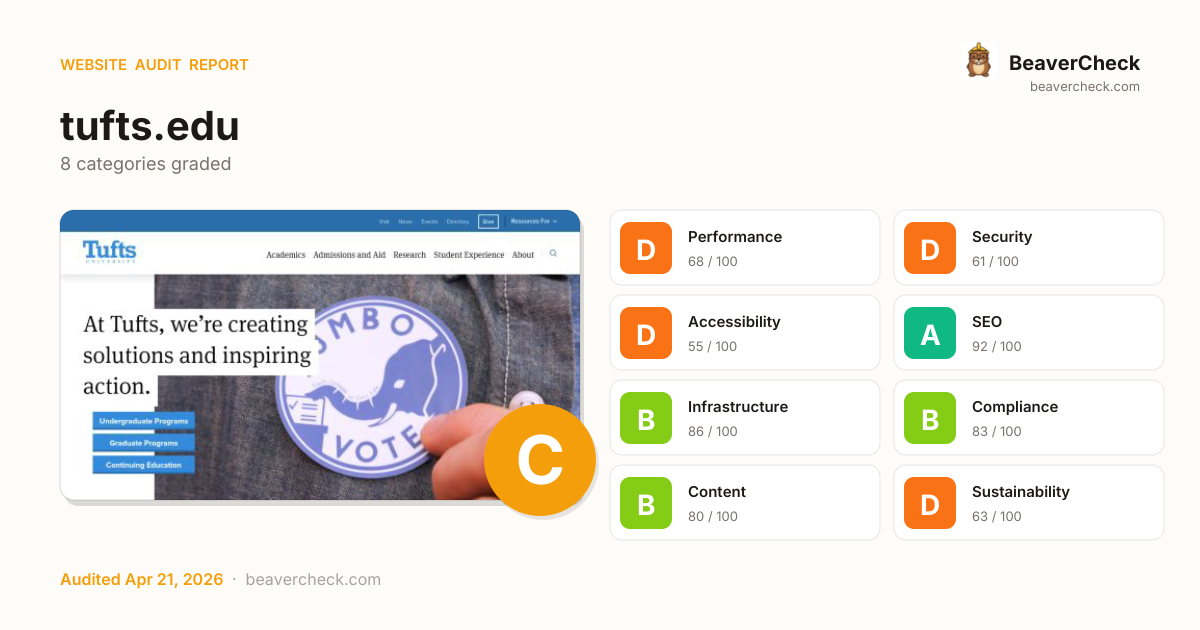Open the beavercheck.com link under the logo
Image resolution: width=1200 pixels, height=630 pixels.
[x=1085, y=87]
